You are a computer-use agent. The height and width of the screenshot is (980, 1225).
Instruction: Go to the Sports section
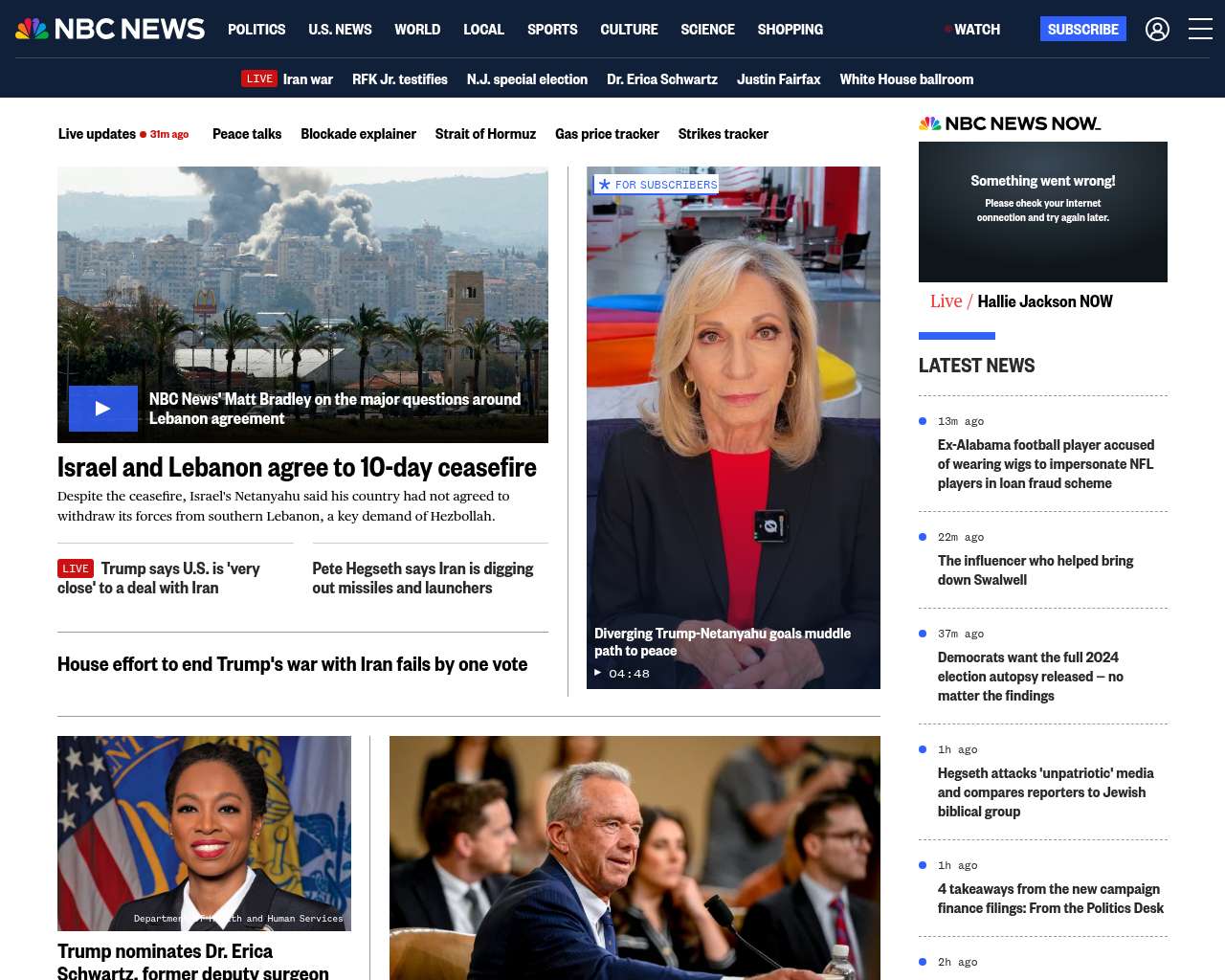(x=552, y=30)
